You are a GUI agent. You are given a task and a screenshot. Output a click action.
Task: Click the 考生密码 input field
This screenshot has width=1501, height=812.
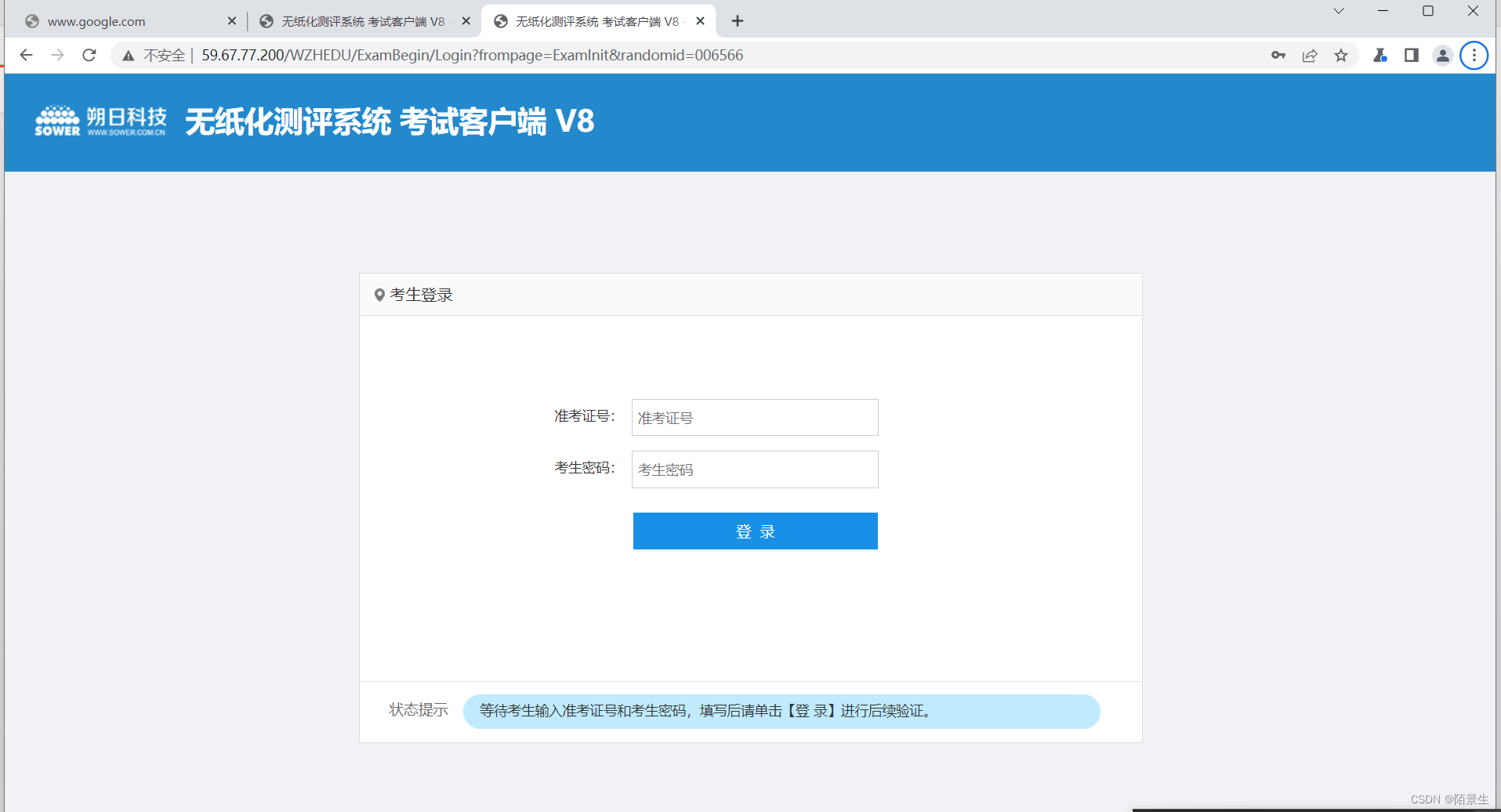pos(753,469)
